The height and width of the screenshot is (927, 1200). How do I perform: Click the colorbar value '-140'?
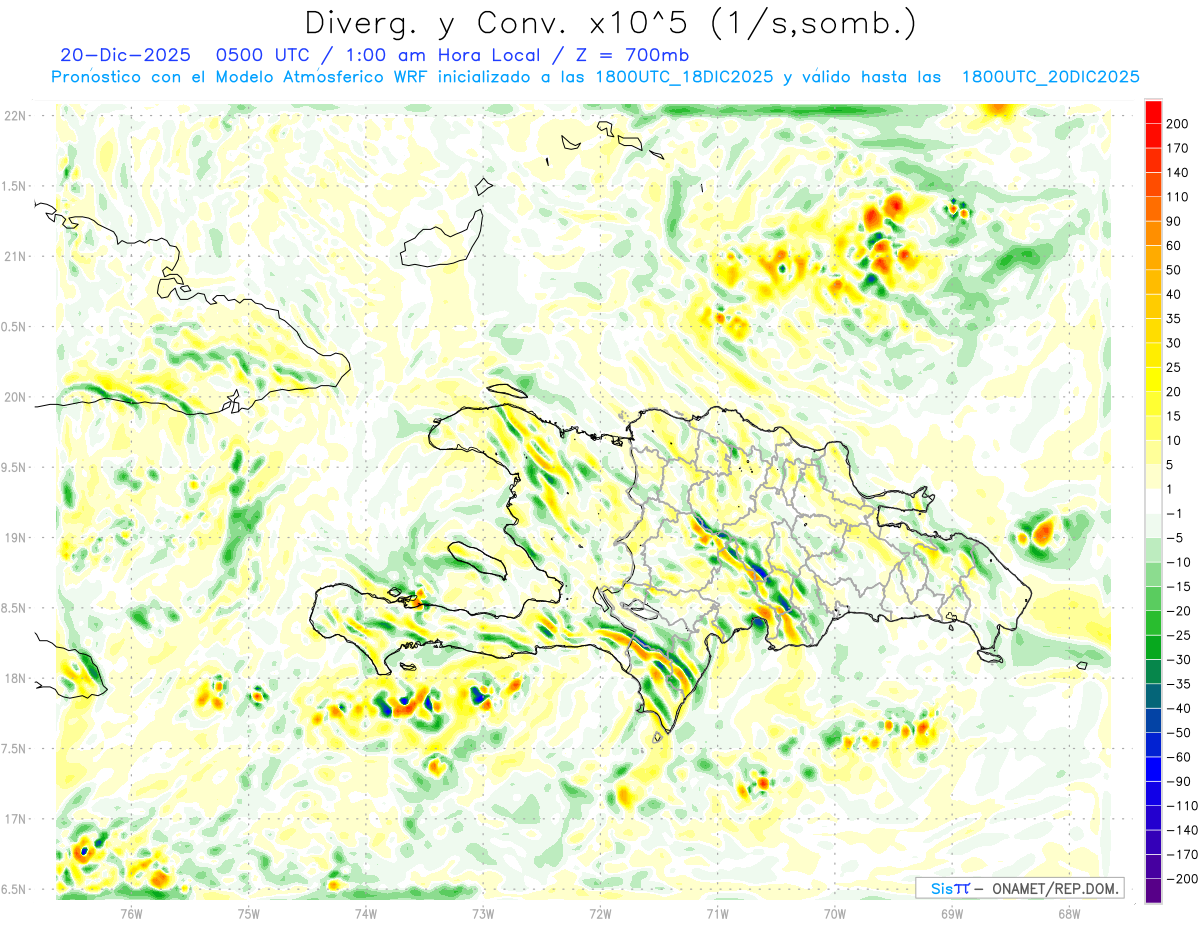click(x=1183, y=831)
